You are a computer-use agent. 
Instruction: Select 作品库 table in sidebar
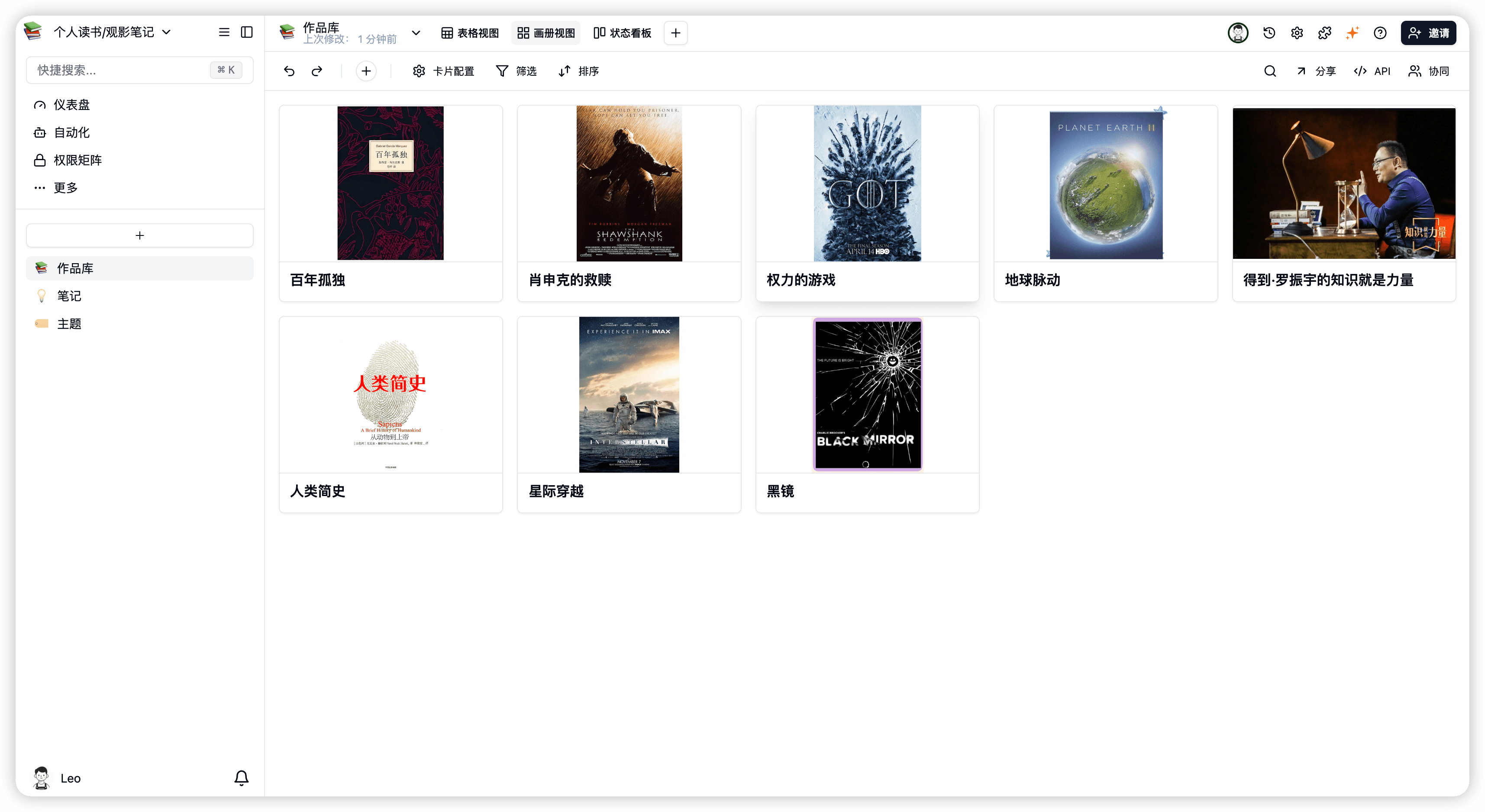pyautogui.click(x=139, y=268)
